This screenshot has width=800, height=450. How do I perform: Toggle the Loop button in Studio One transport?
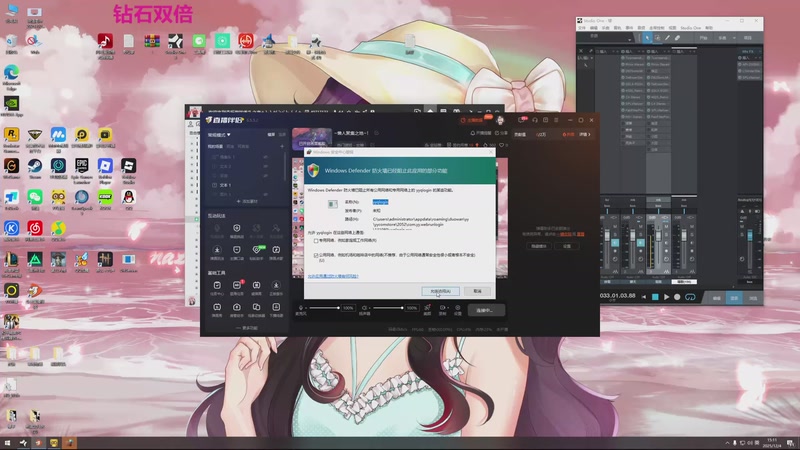690,297
